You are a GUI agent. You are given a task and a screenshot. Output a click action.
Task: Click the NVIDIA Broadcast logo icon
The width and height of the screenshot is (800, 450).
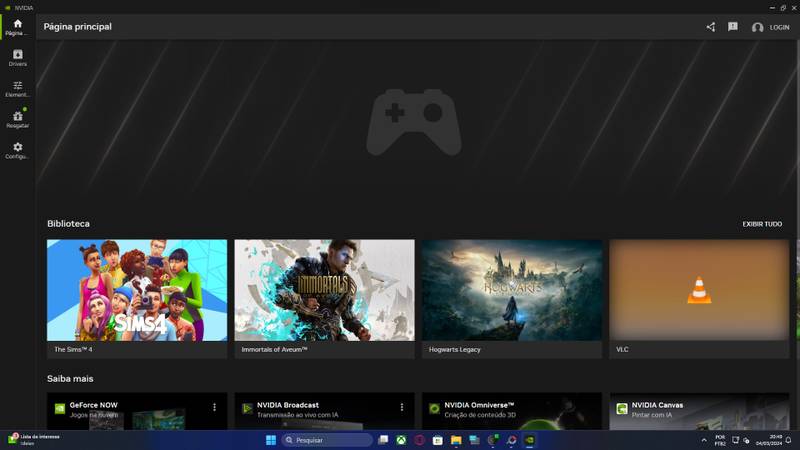coord(247,409)
